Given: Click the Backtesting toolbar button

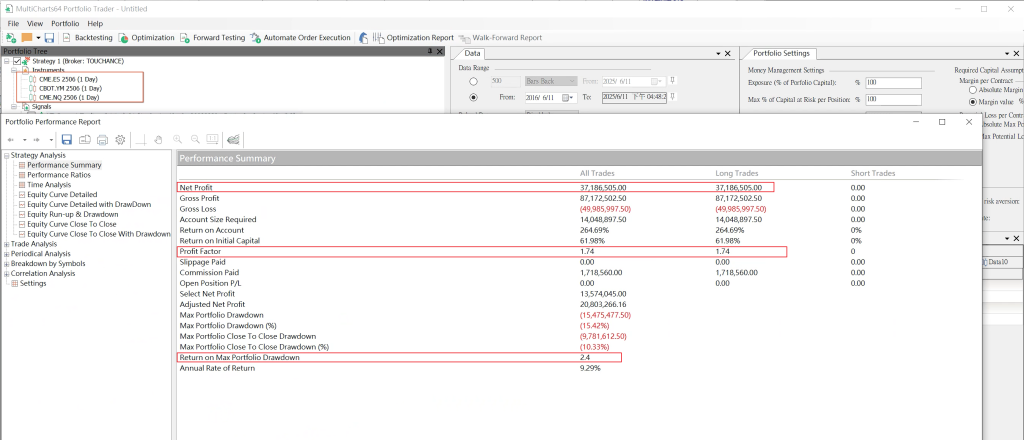Looking at the screenshot, I should [x=87, y=37].
